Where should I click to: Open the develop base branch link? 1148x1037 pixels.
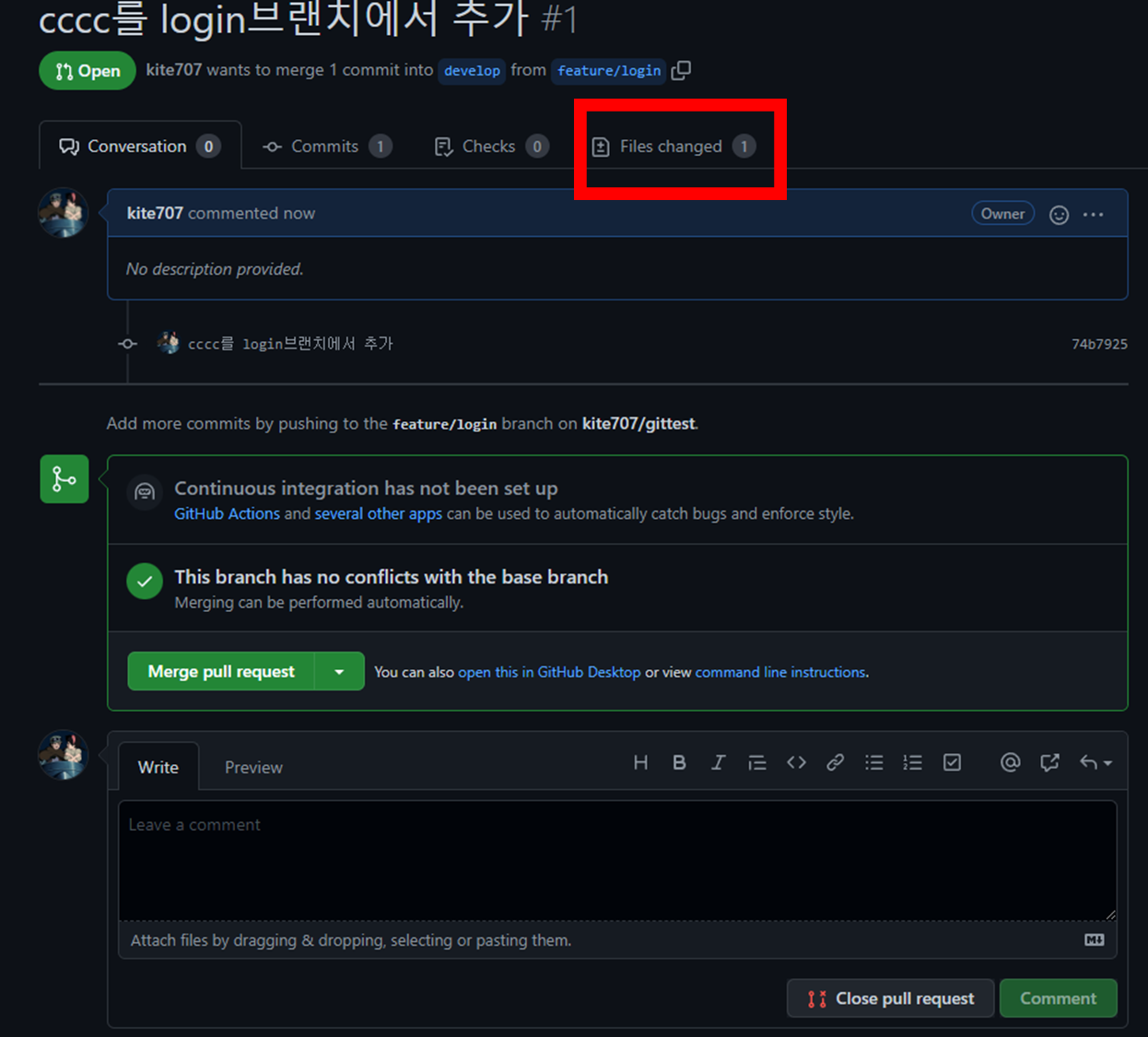(472, 70)
